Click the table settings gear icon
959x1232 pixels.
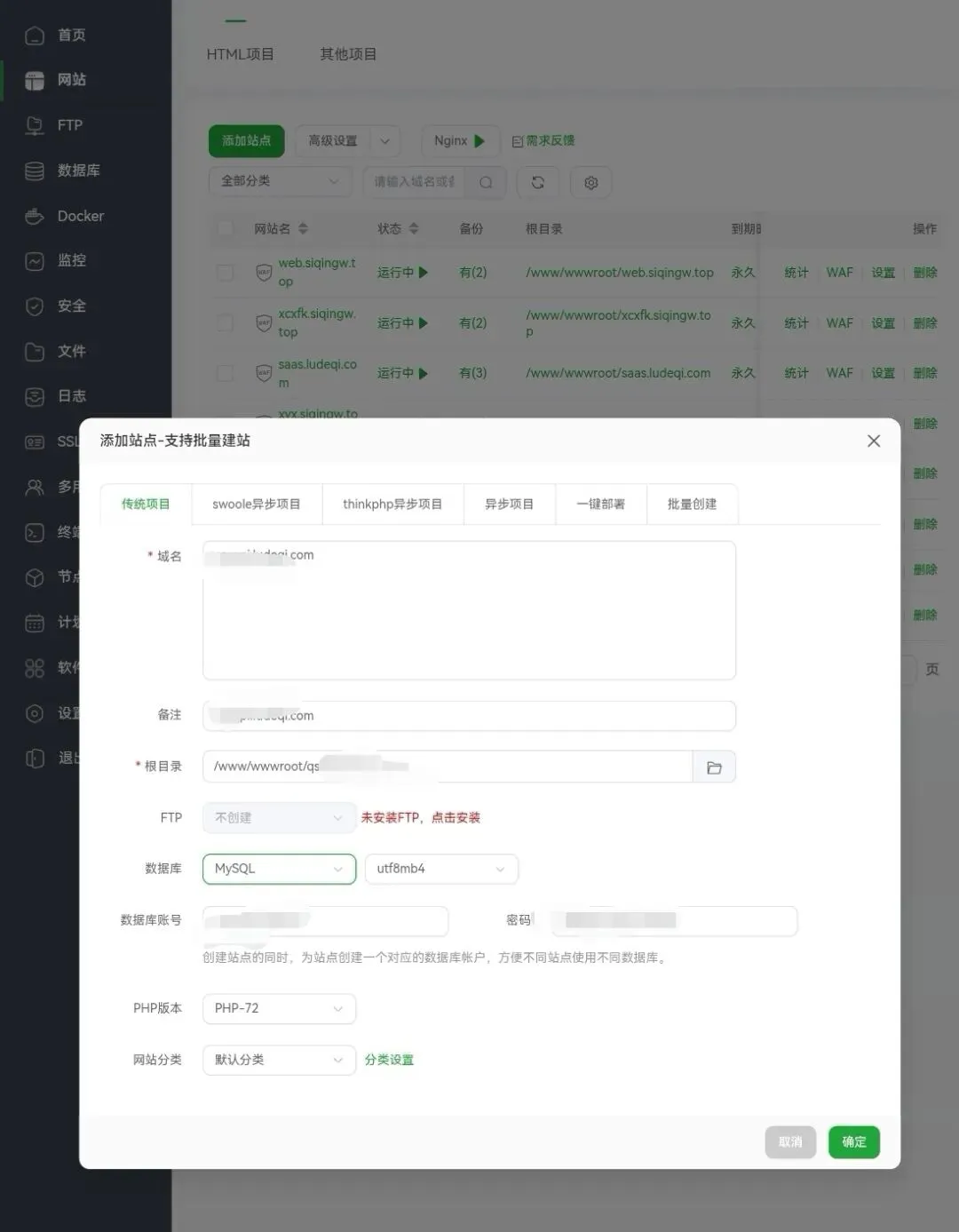(x=591, y=182)
